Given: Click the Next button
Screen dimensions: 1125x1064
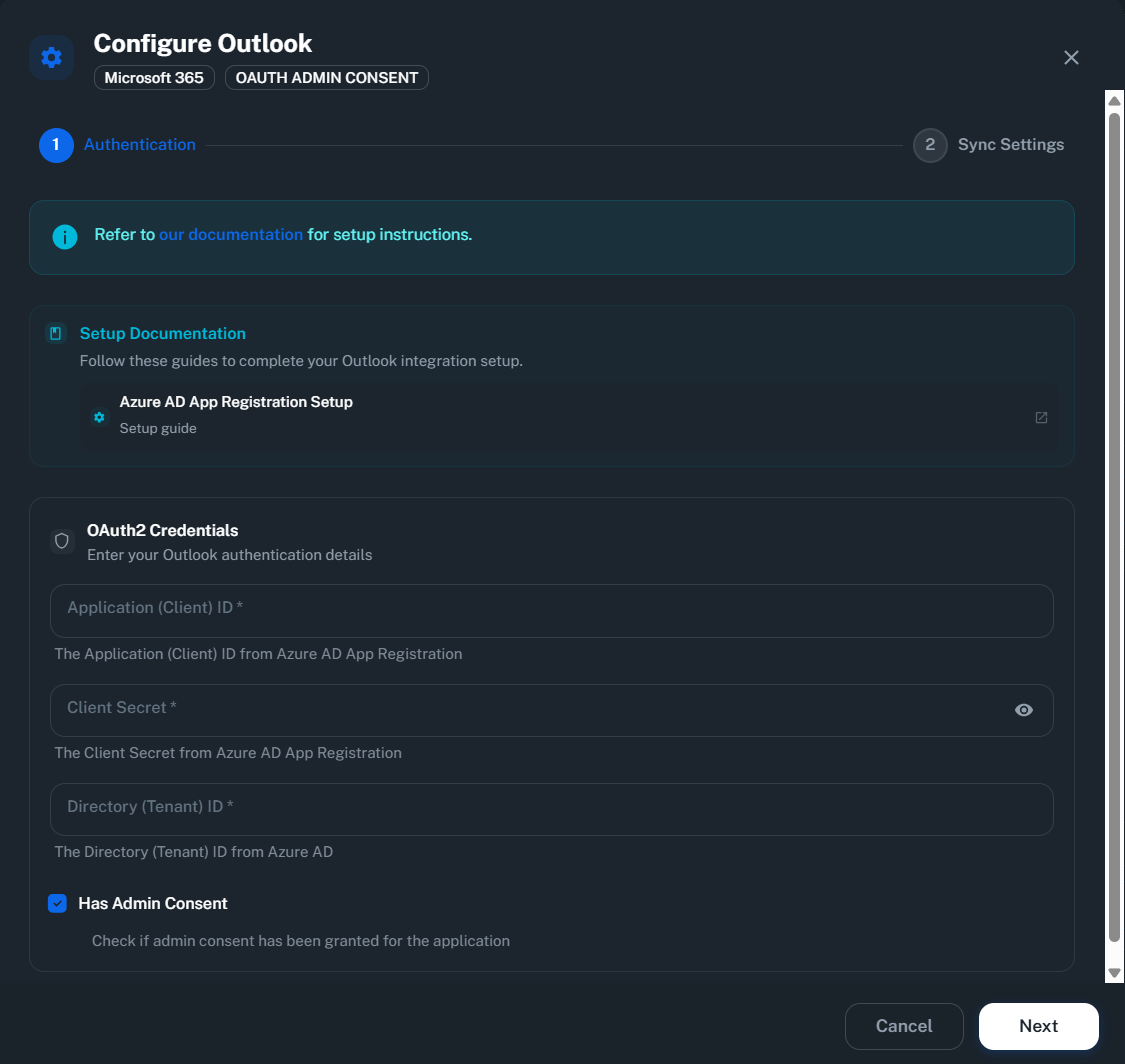Looking at the screenshot, I should click(1038, 1026).
